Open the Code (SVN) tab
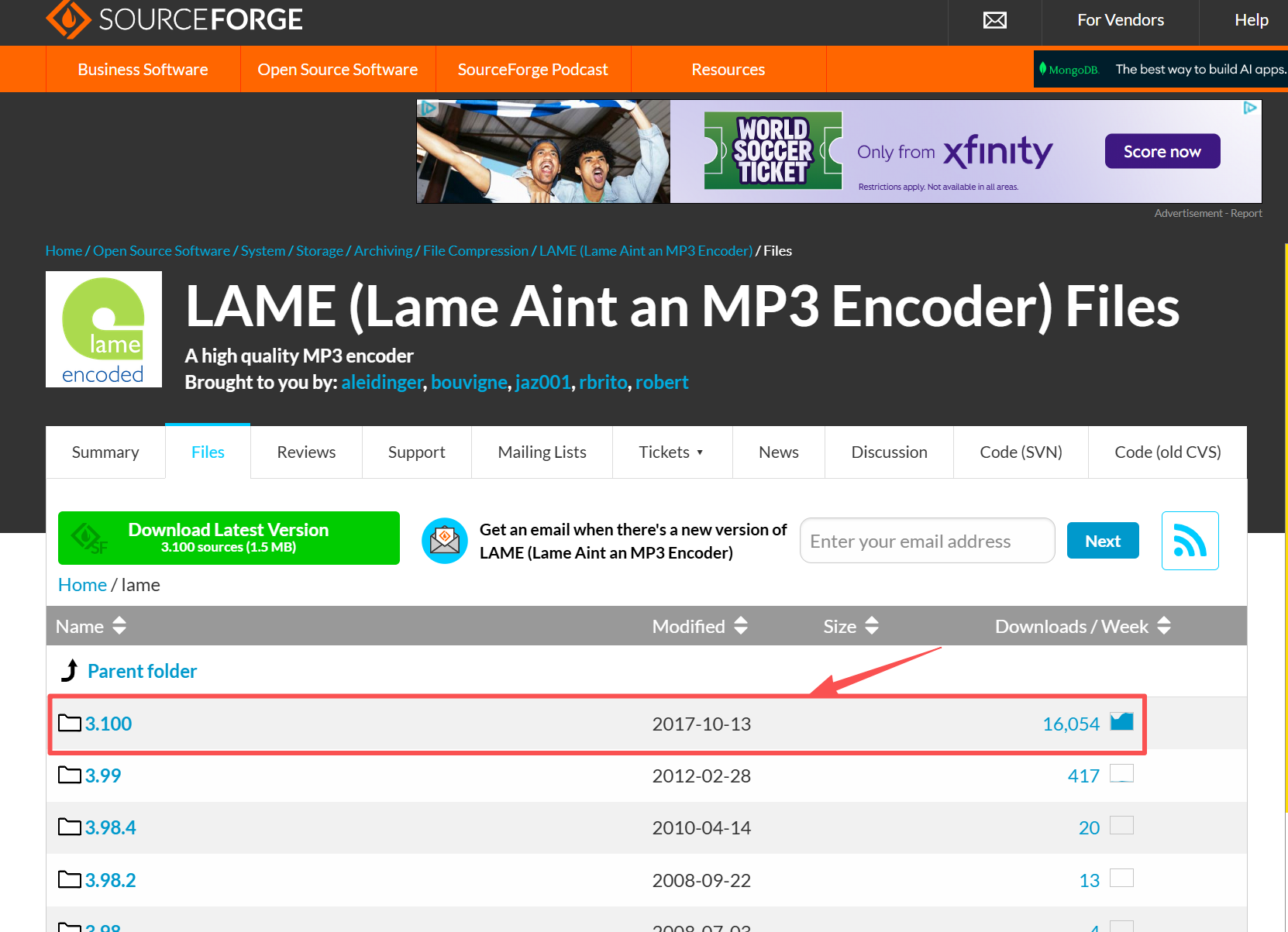The height and width of the screenshot is (932, 1288). [x=1021, y=452]
